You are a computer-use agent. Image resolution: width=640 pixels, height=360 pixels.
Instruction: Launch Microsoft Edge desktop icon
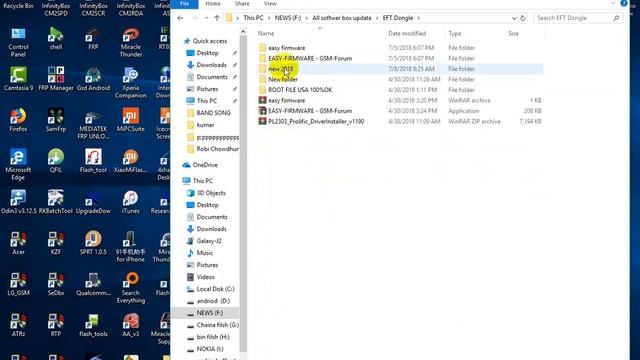coord(18,165)
